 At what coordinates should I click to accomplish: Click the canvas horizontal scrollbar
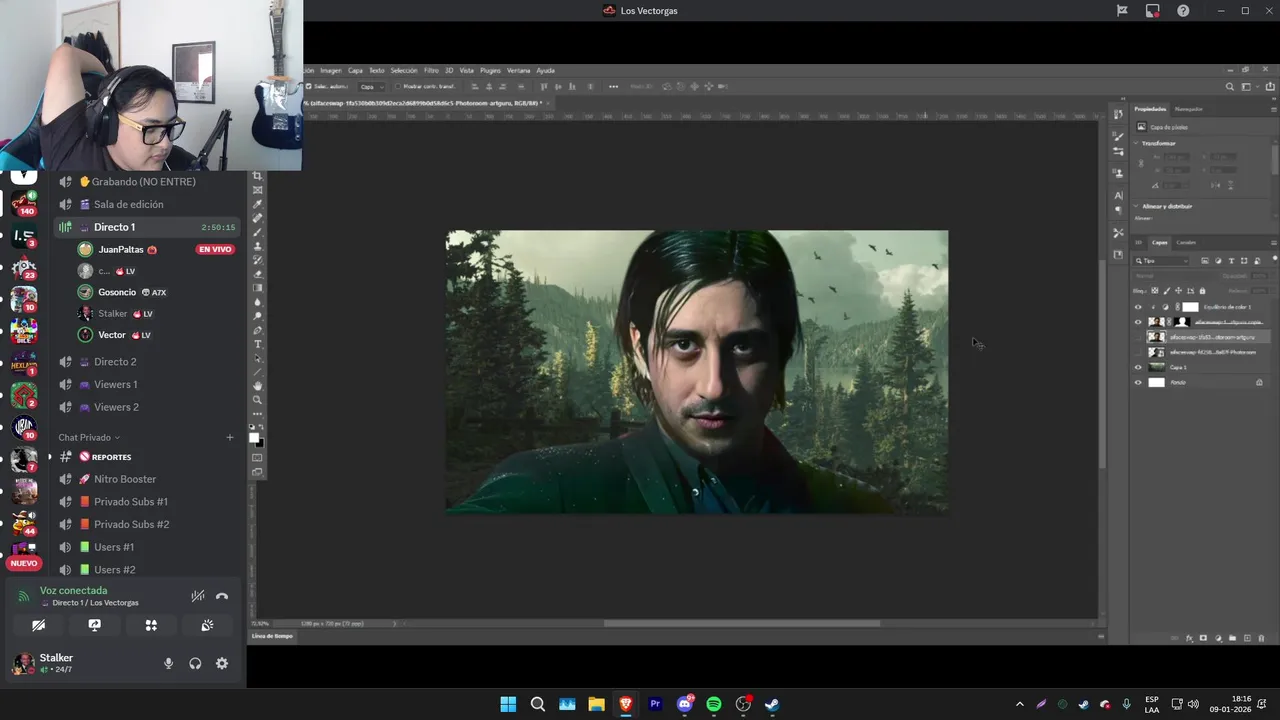tap(741, 623)
